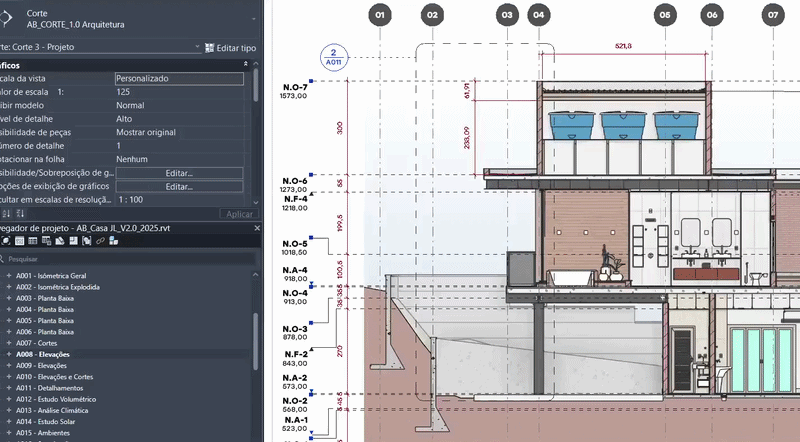Click the table-grid browser toolbar icon

tap(33, 241)
